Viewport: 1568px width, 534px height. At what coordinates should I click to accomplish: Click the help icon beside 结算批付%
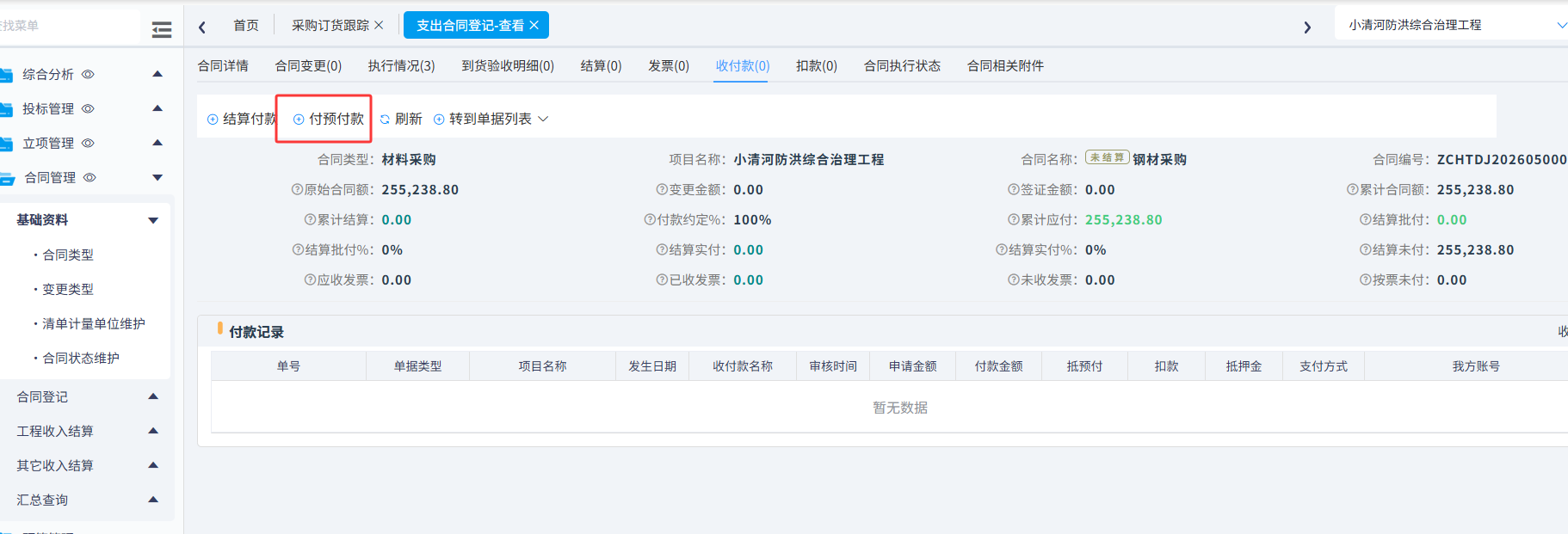[x=298, y=250]
